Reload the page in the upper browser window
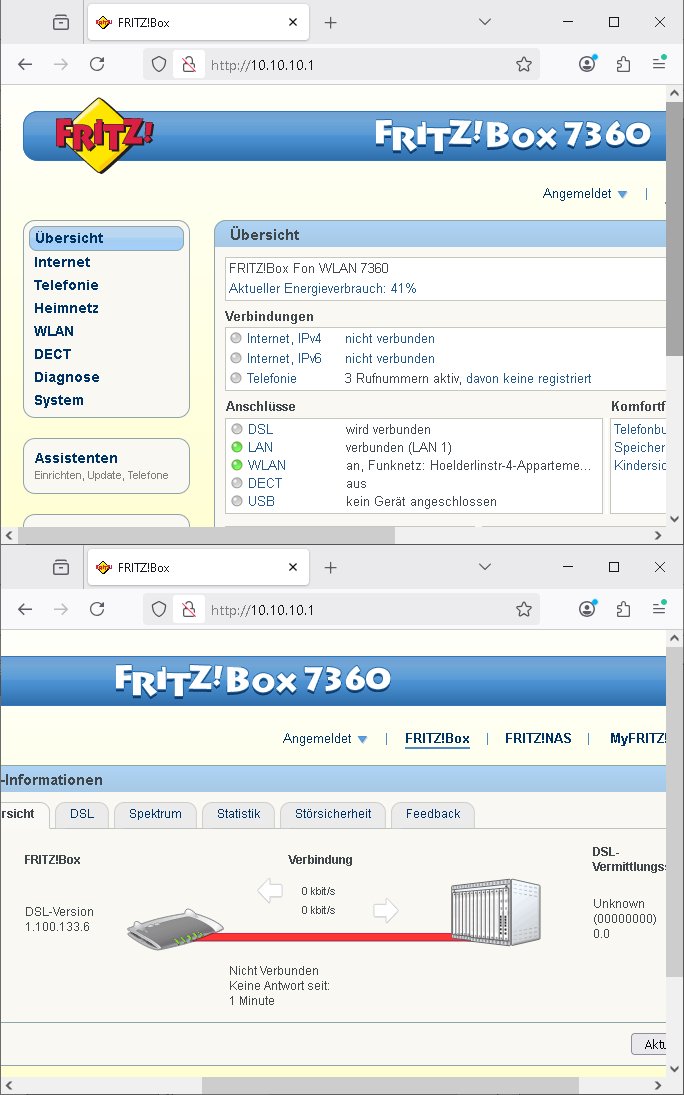Image resolution: width=684 pixels, height=1095 pixels. pos(97,64)
